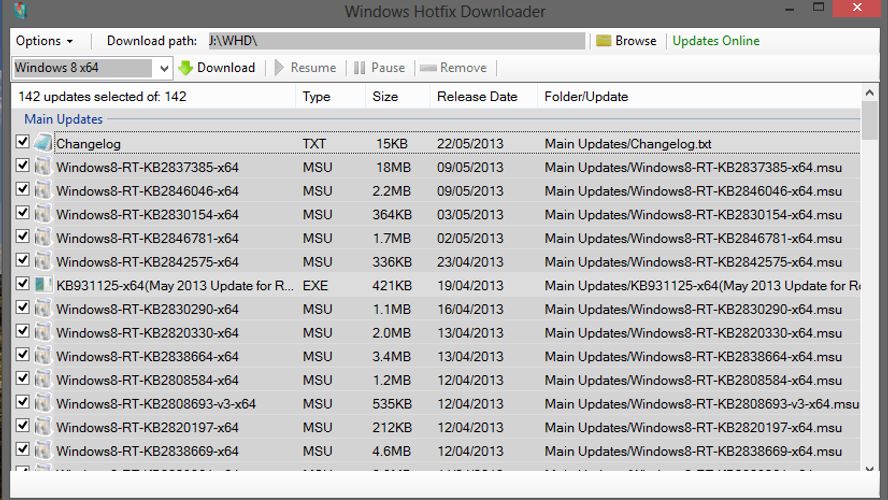888x500 pixels.
Task: Click the MSU icon for KB2830290
Action: tap(42, 309)
